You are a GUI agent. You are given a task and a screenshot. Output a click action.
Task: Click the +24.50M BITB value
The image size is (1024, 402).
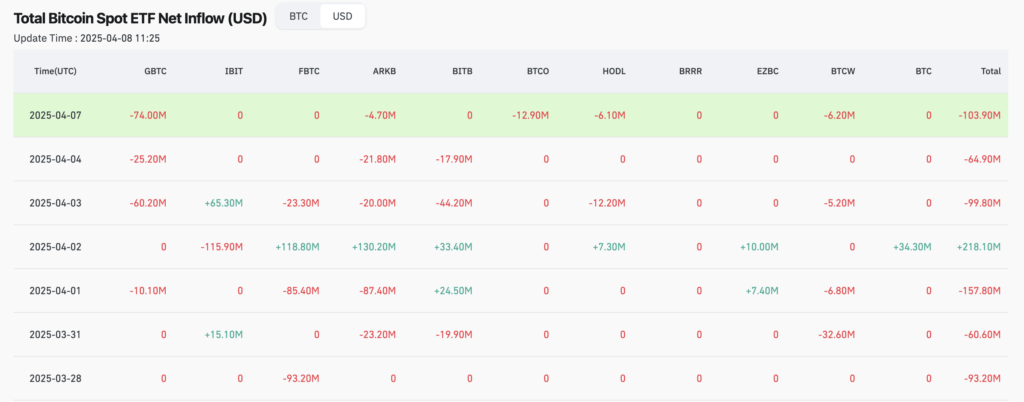(x=453, y=291)
